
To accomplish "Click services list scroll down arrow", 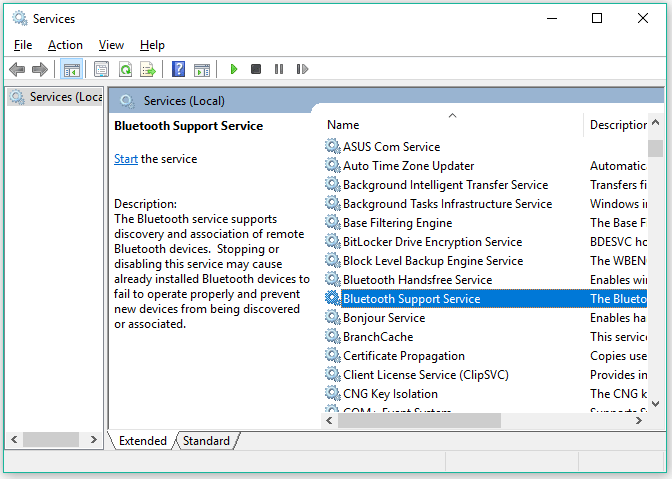I will 655,404.
